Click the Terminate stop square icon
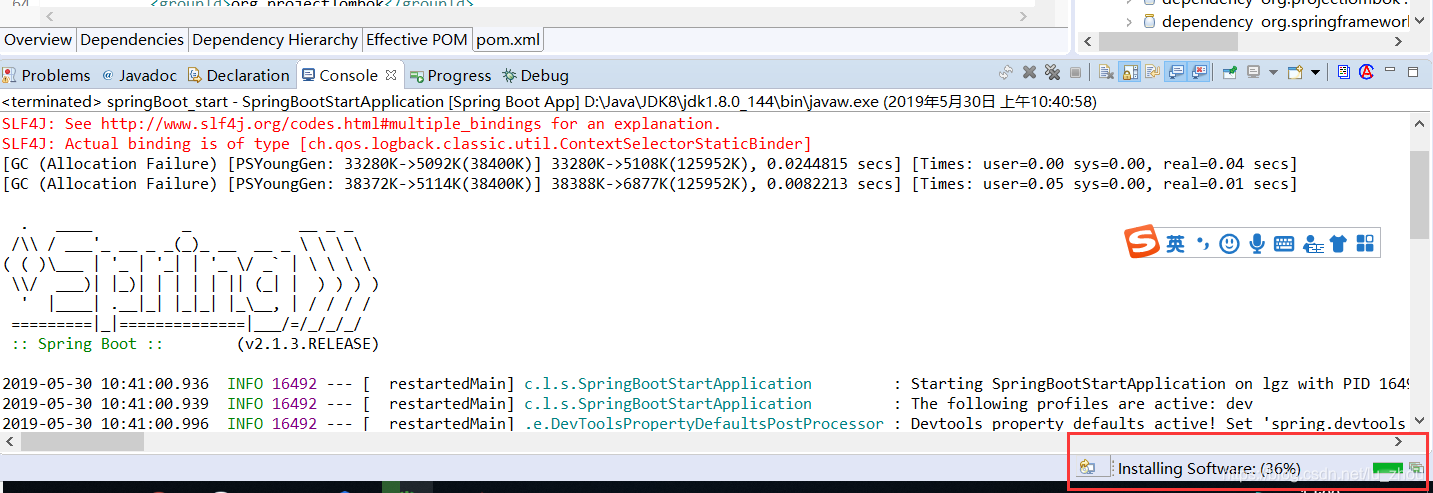This screenshot has height=493, width=1433. pyautogui.click(x=1075, y=72)
